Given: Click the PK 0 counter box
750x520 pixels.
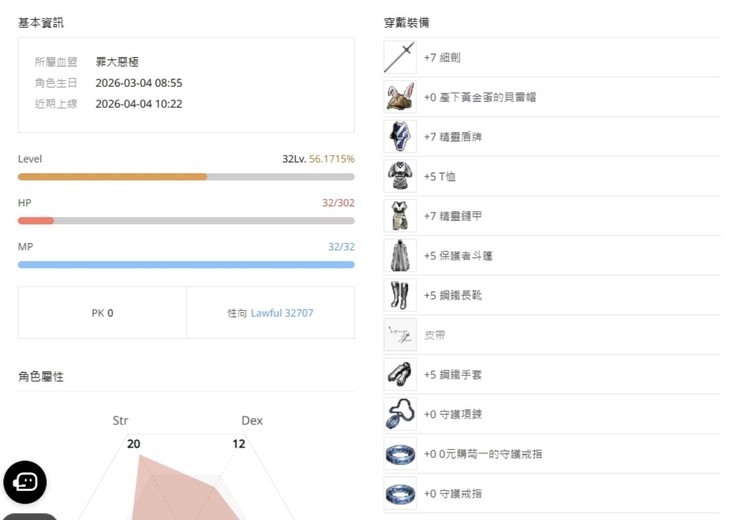Looking at the screenshot, I should (102, 313).
